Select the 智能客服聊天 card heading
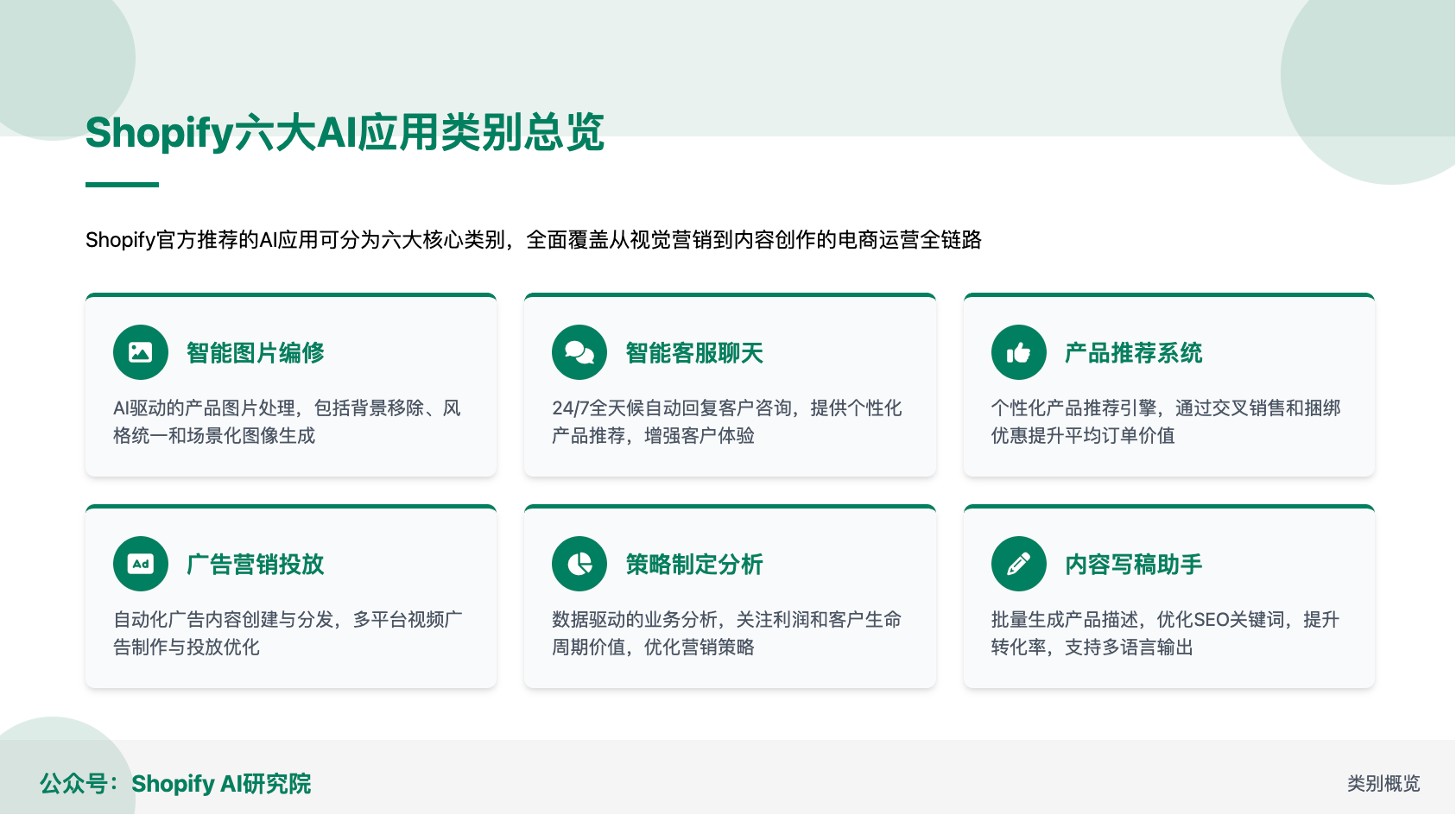This screenshot has width=1456, height=815. point(694,352)
